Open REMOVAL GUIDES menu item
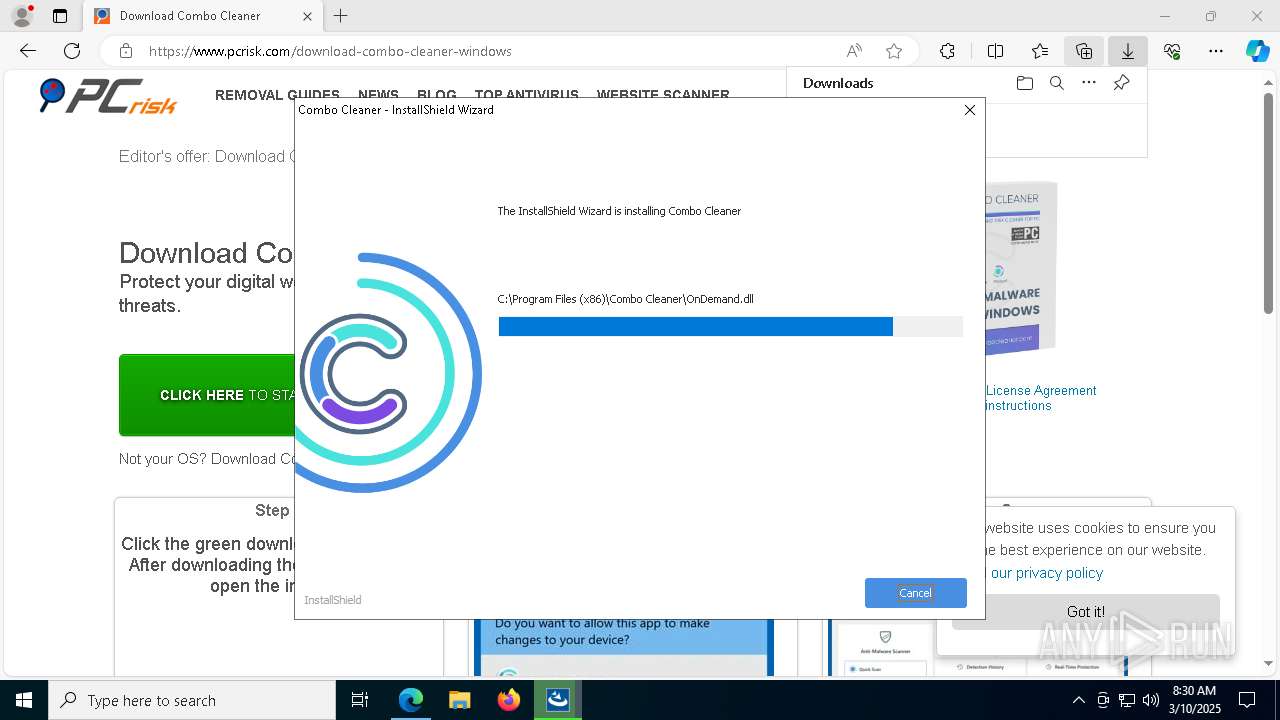The height and width of the screenshot is (720, 1280). pos(277,95)
